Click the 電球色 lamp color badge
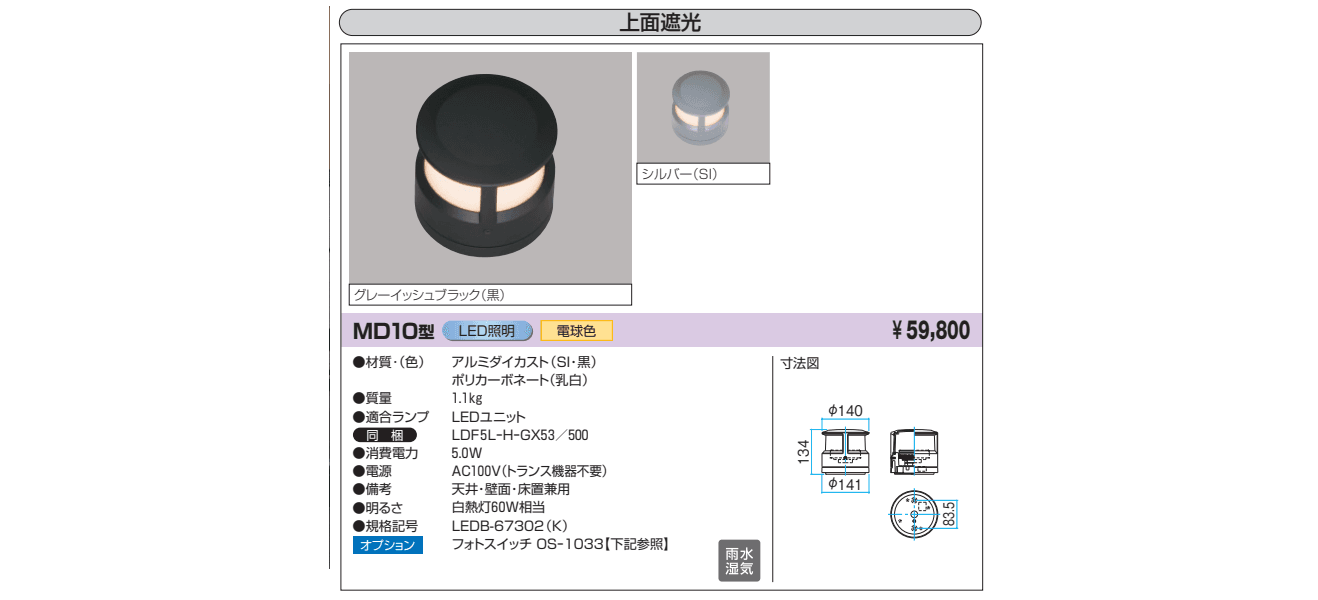 (577, 330)
